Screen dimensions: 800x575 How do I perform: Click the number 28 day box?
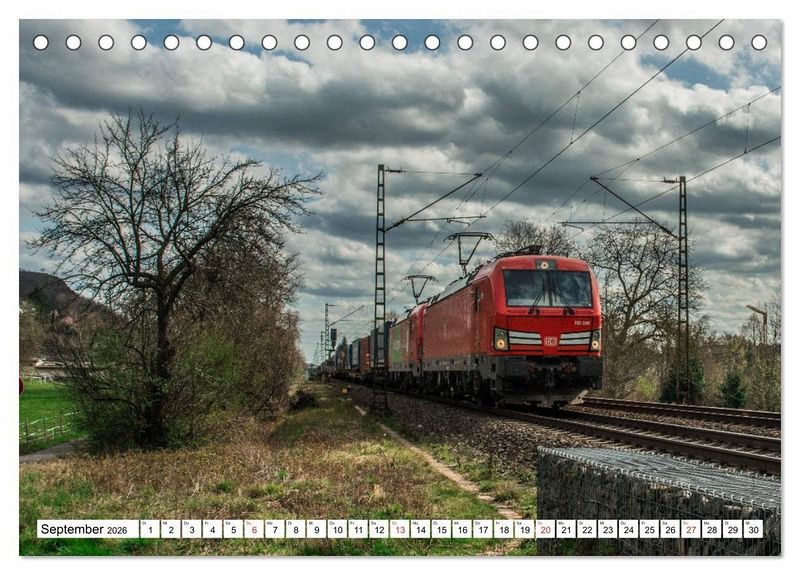(x=712, y=529)
